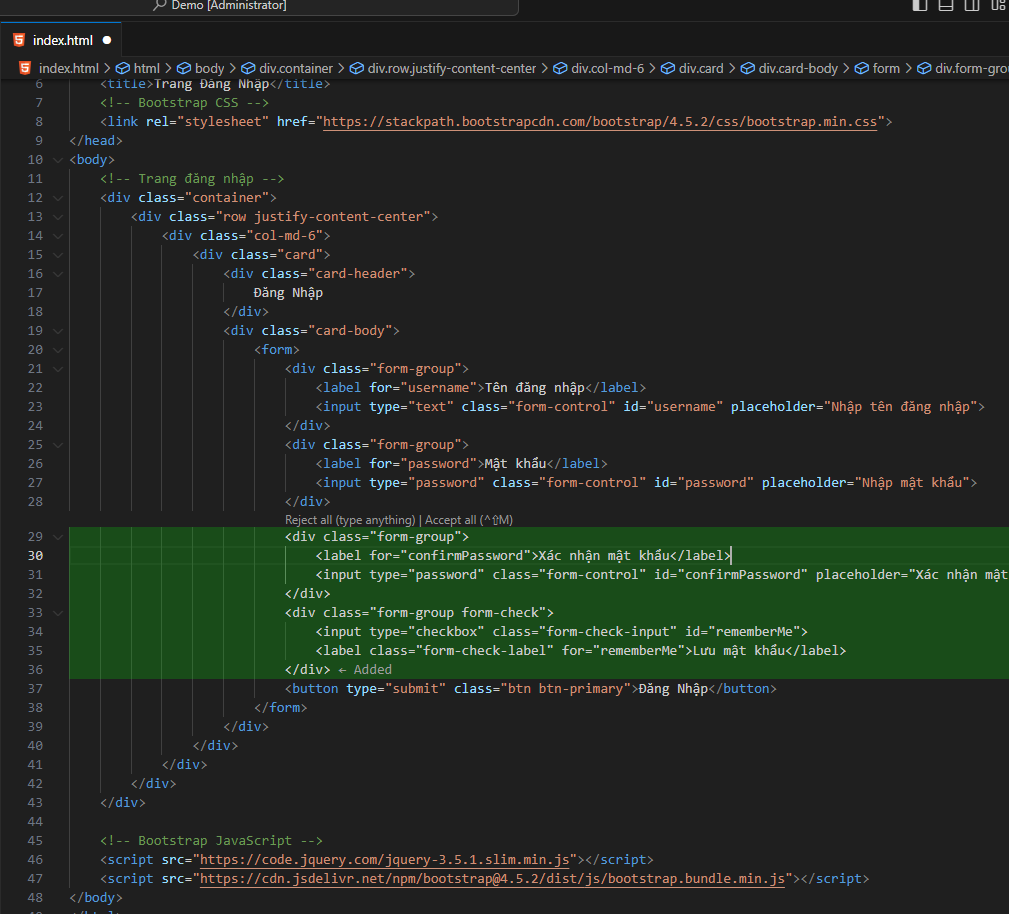This screenshot has width=1009, height=914.
Task: Toggle the primary sidebar layout icon
Action: point(920,6)
